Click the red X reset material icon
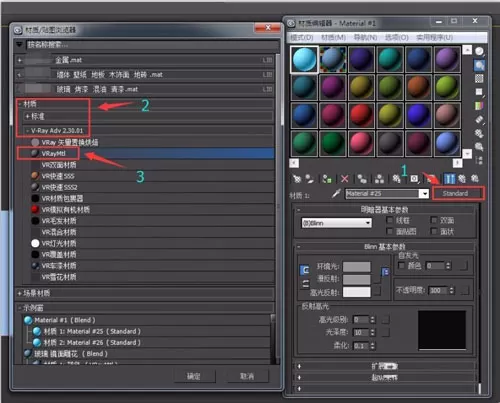Viewport: 500px width, 403px height. (345, 179)
